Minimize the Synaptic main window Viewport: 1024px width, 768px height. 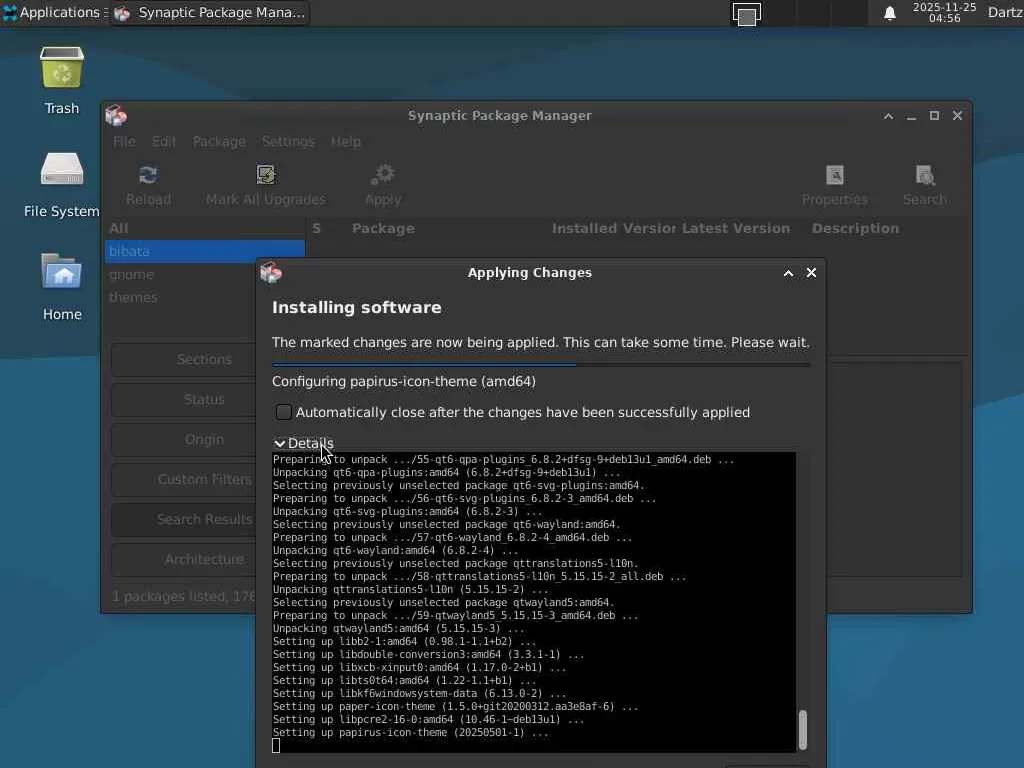point(911,118)
